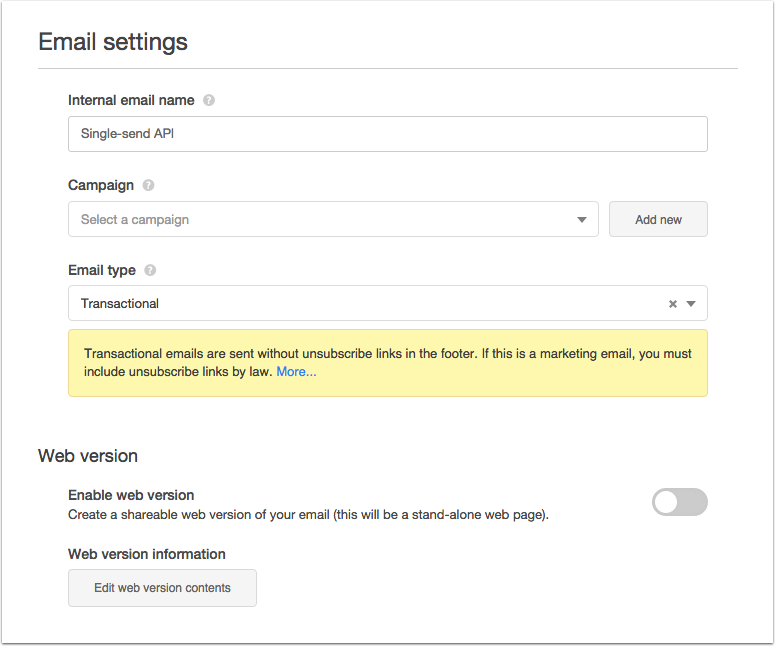Toggle the Enable web version switch

click(x=680, y=502)
